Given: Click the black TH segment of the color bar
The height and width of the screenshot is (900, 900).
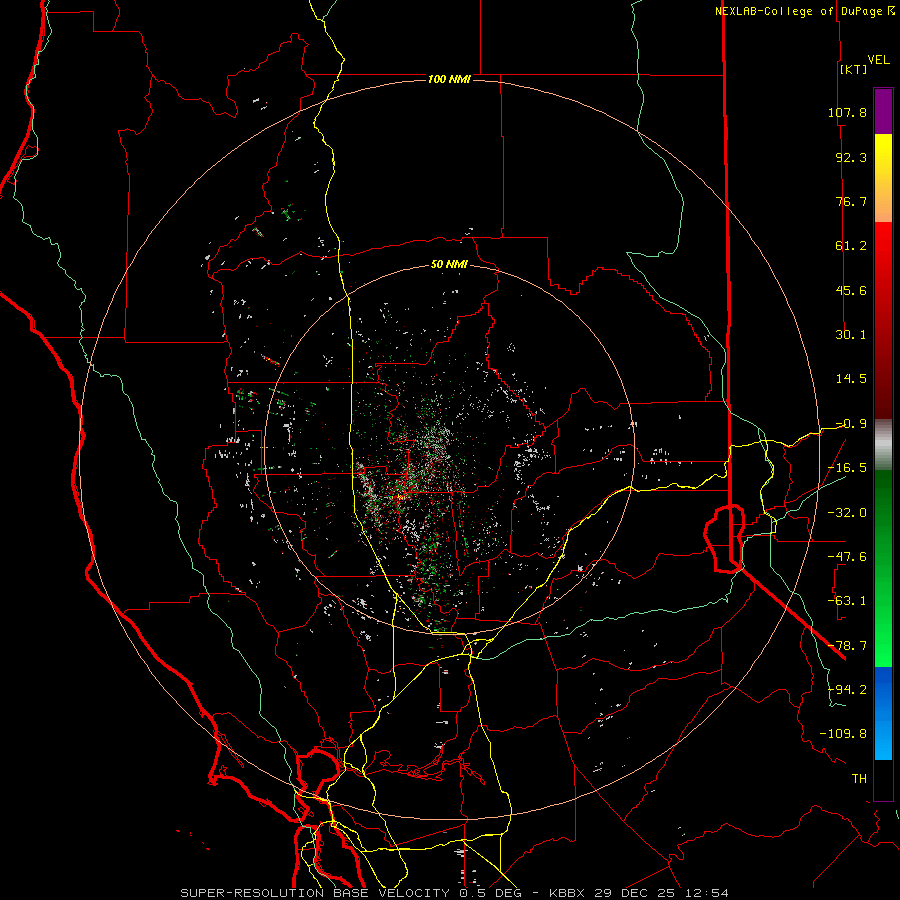Looking at the screenshot, I should point(883,779).
